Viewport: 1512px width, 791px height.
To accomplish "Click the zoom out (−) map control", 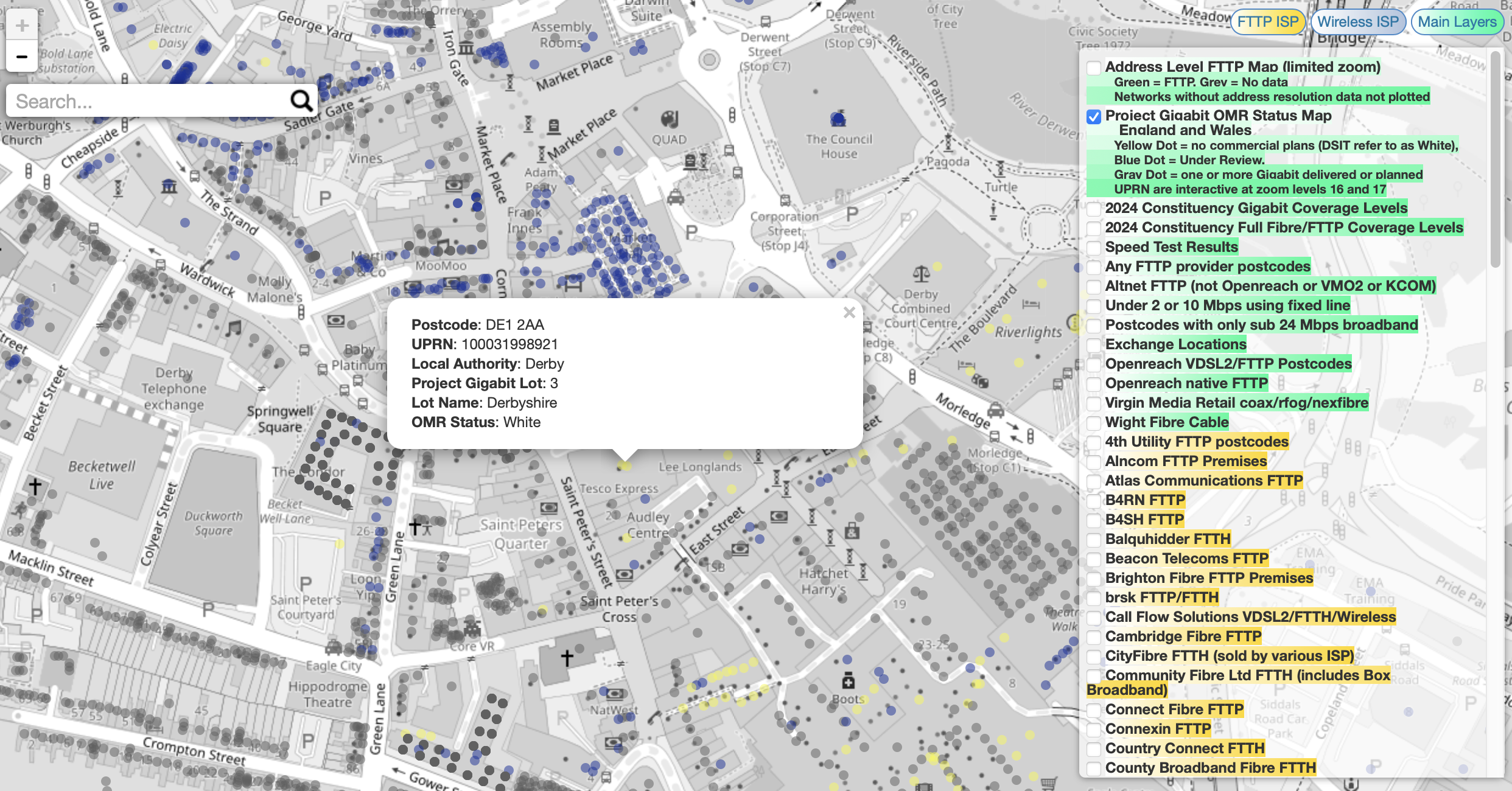I will [23, 56].
